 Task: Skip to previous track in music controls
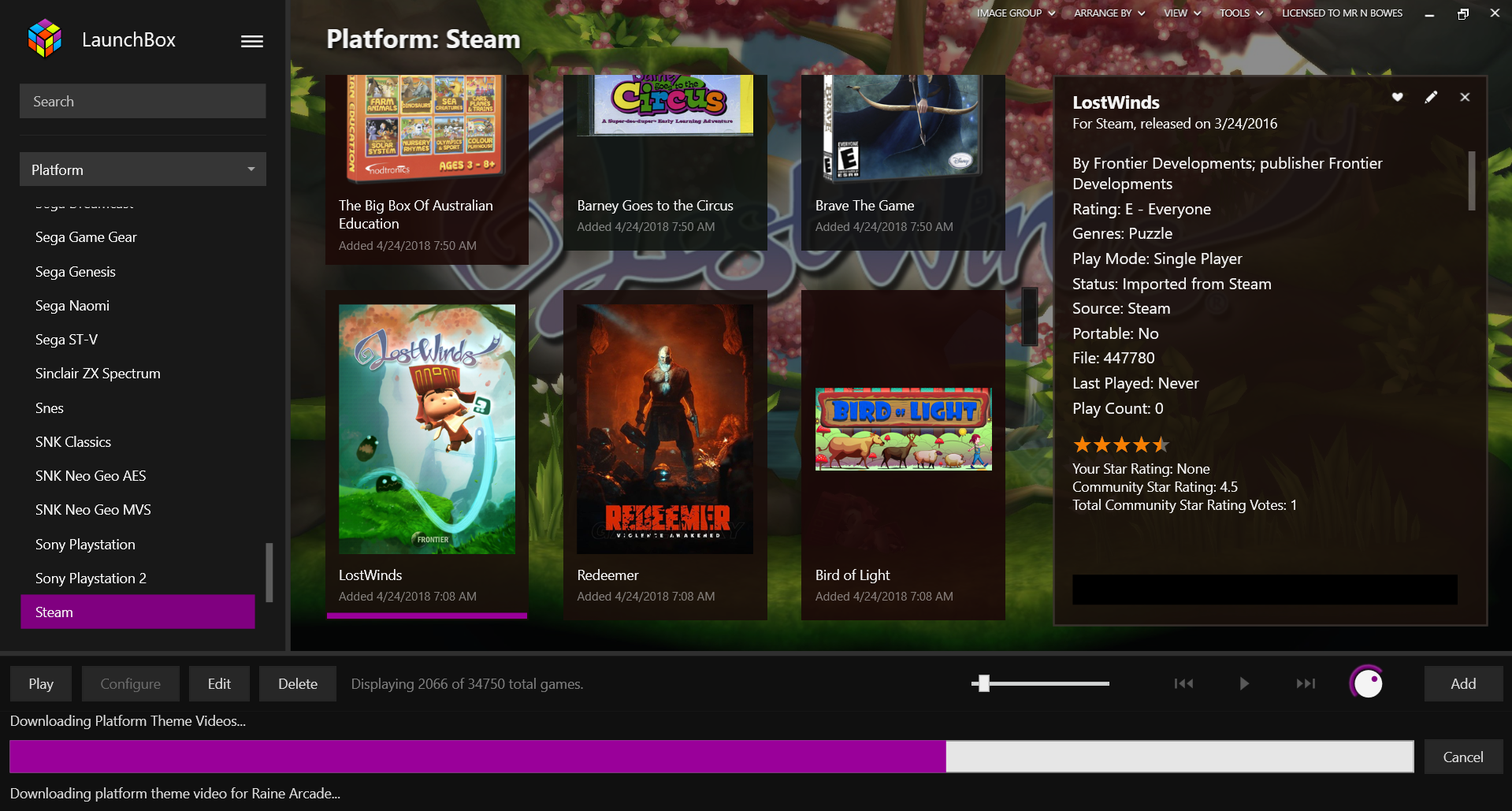click(x=1183, y=683)
